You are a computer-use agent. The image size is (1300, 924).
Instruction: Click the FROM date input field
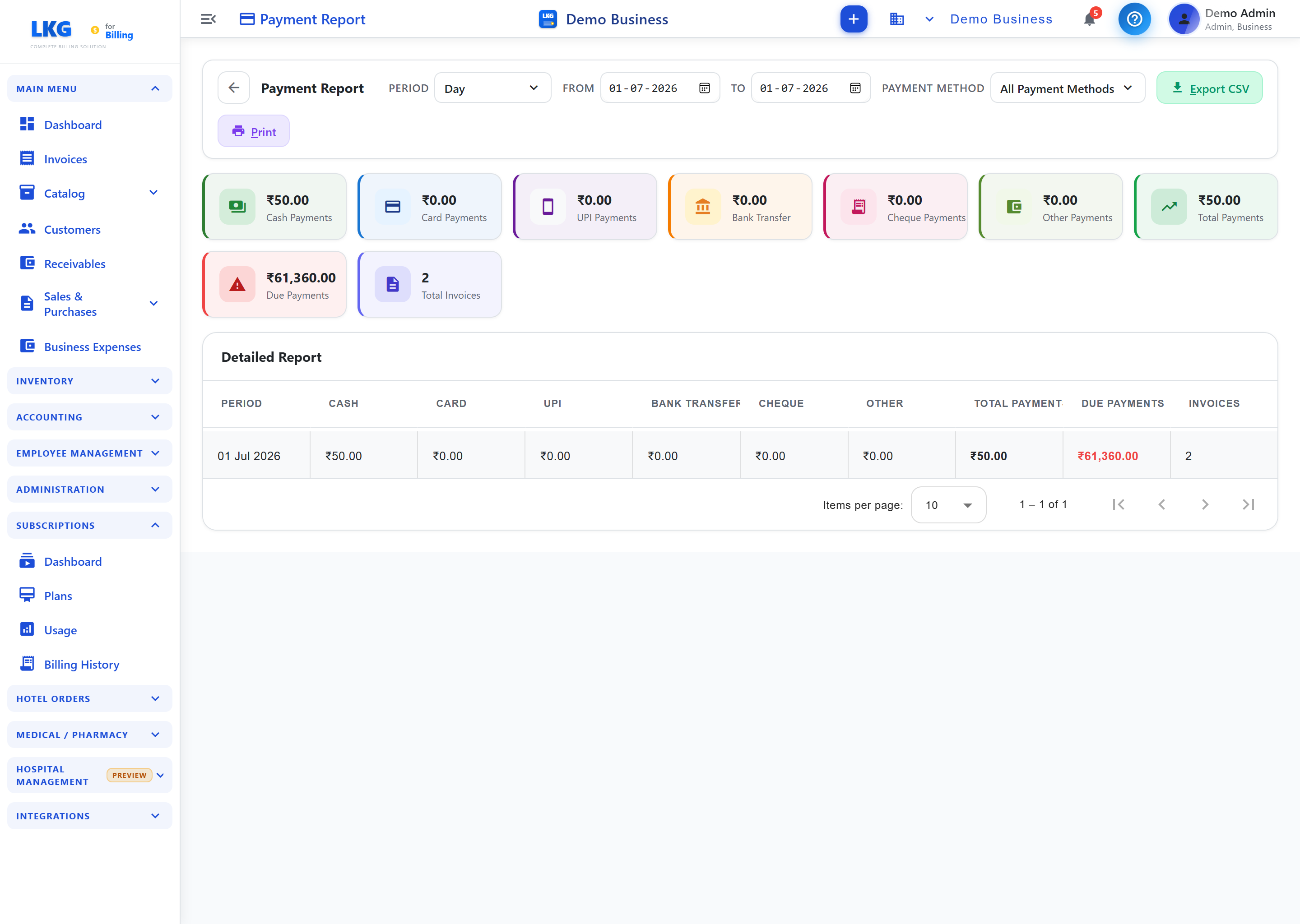coord(660,88)
